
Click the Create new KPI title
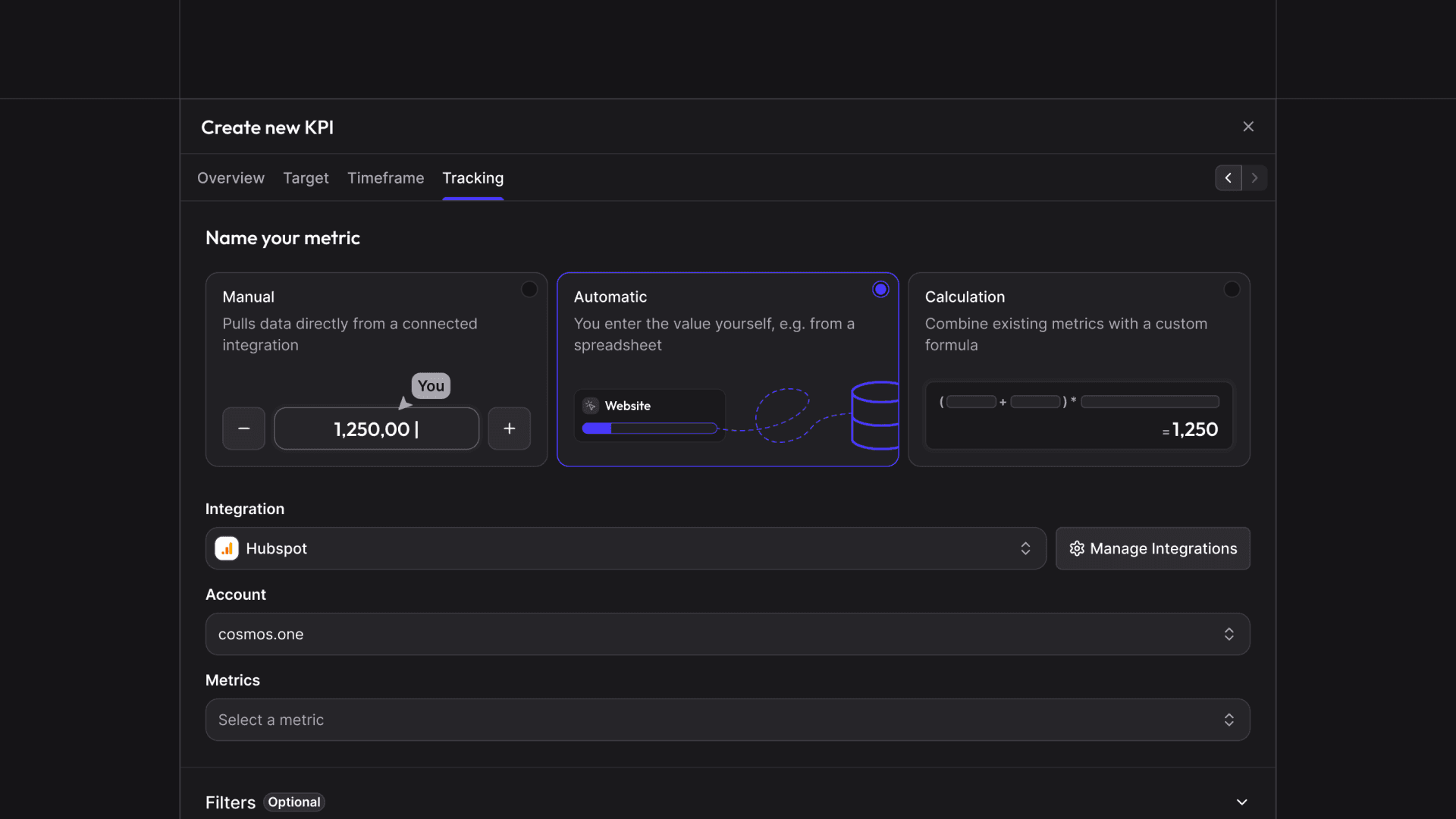[x=267, y=127]
